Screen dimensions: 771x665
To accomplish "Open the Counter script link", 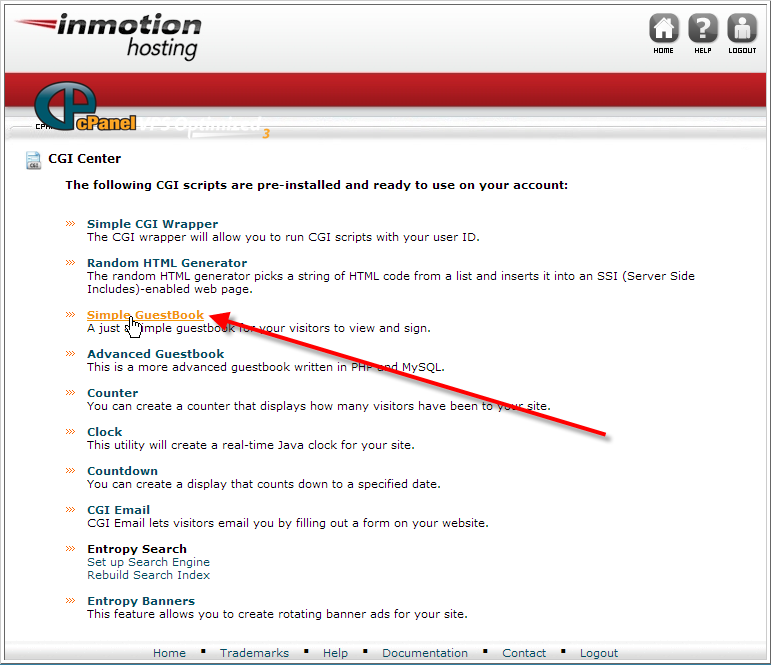I will (113, 393).
